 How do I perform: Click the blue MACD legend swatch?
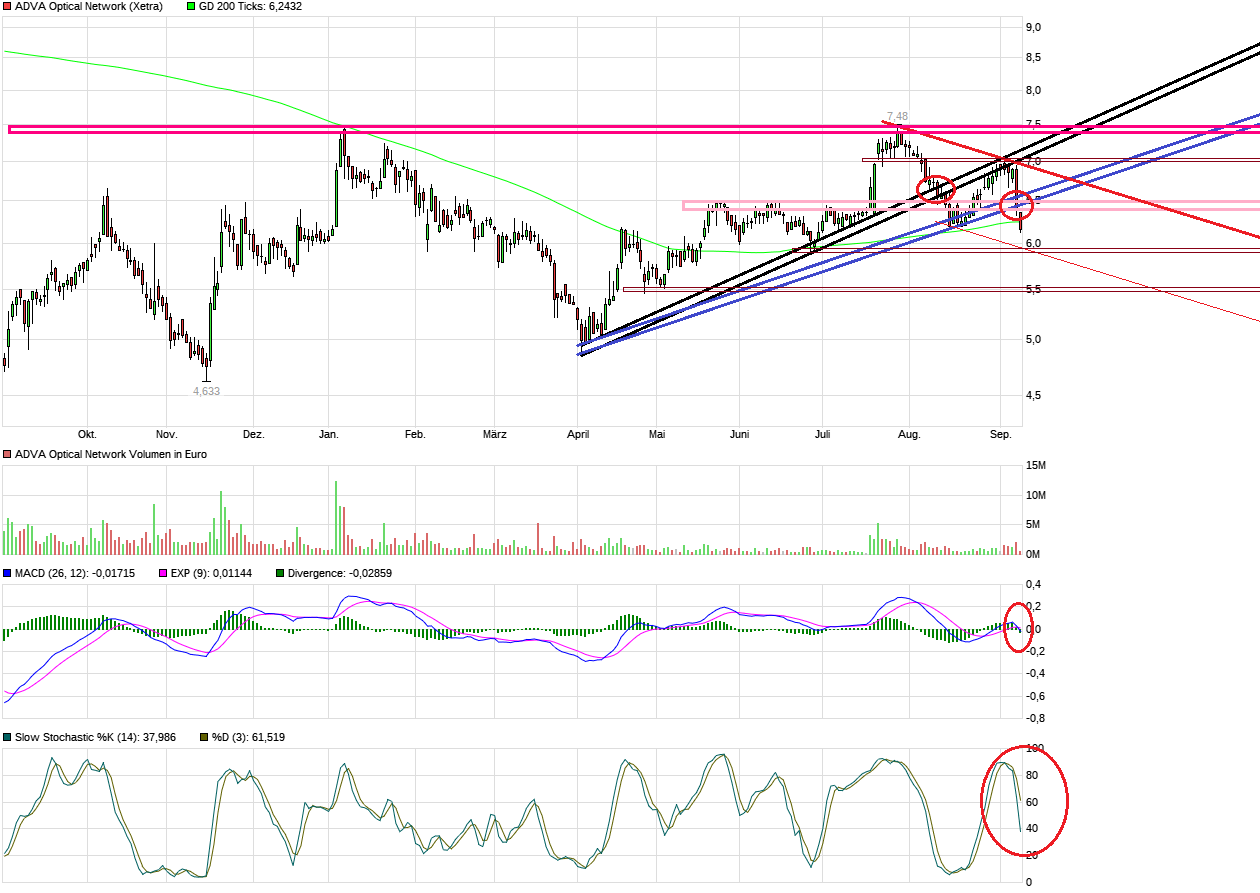(x=8, y=574)
